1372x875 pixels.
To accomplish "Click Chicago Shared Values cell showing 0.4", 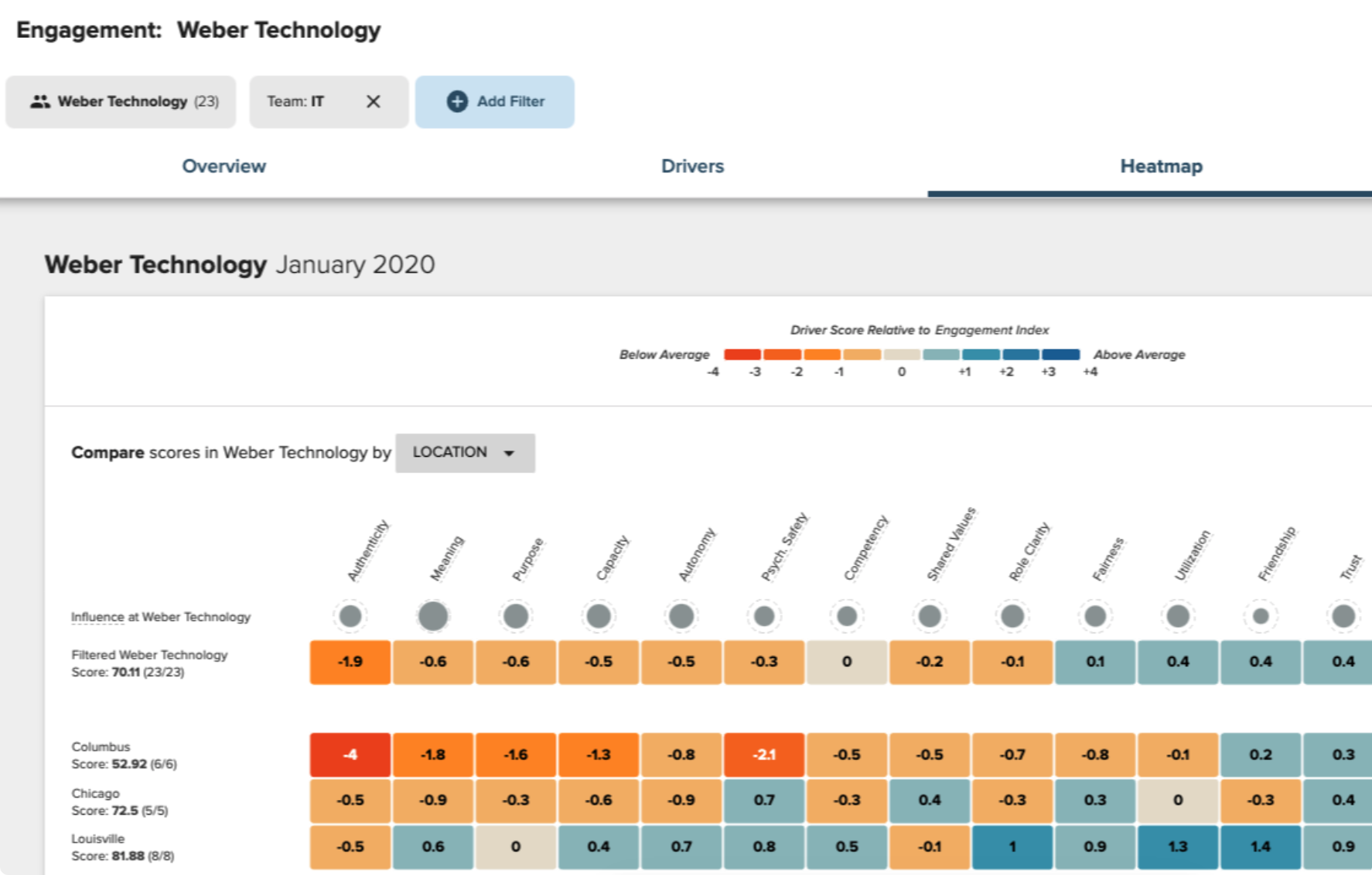I will pos(930,800).
